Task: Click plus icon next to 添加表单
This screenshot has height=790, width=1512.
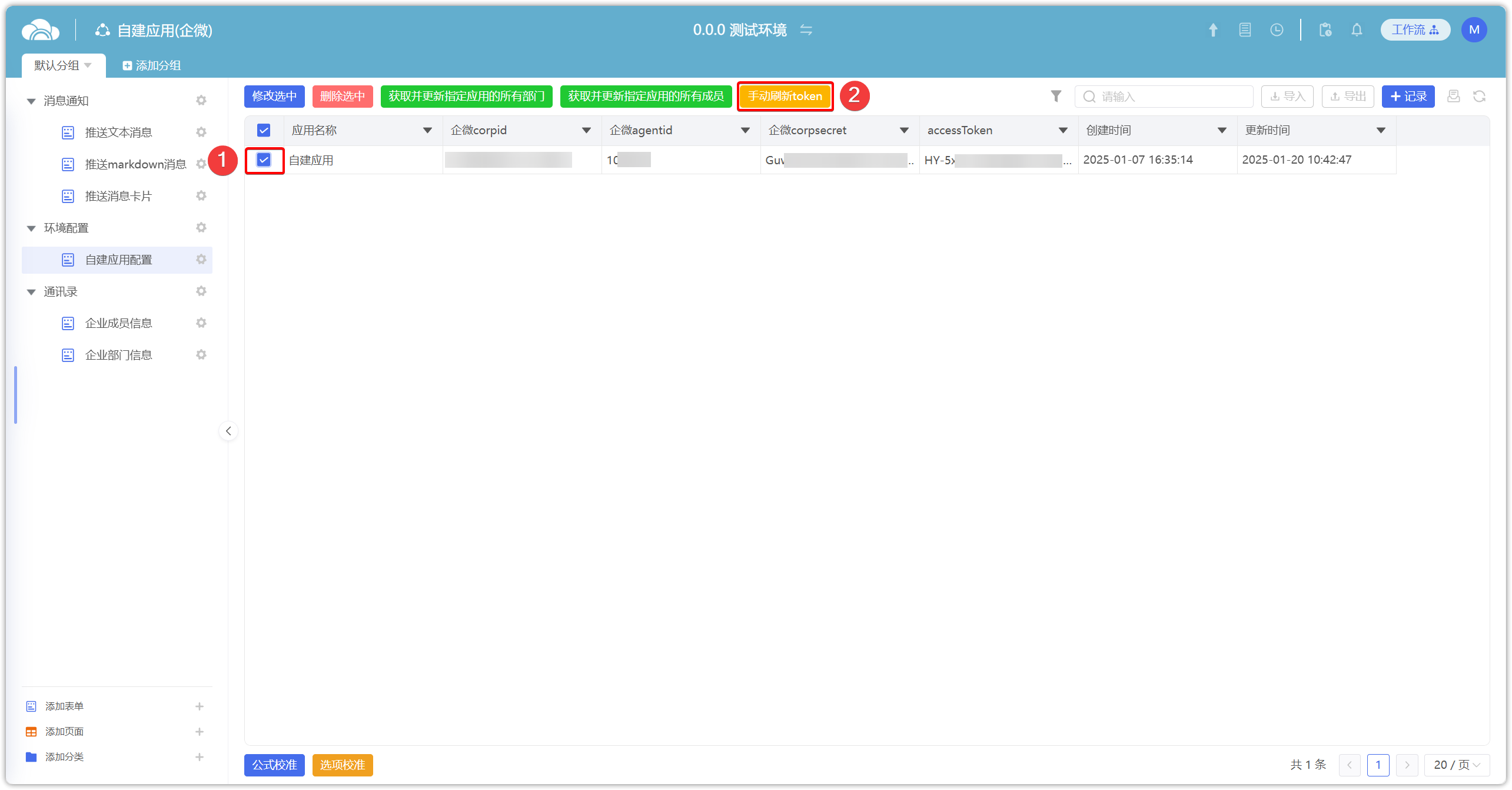Action: click(x=200, y=706)
